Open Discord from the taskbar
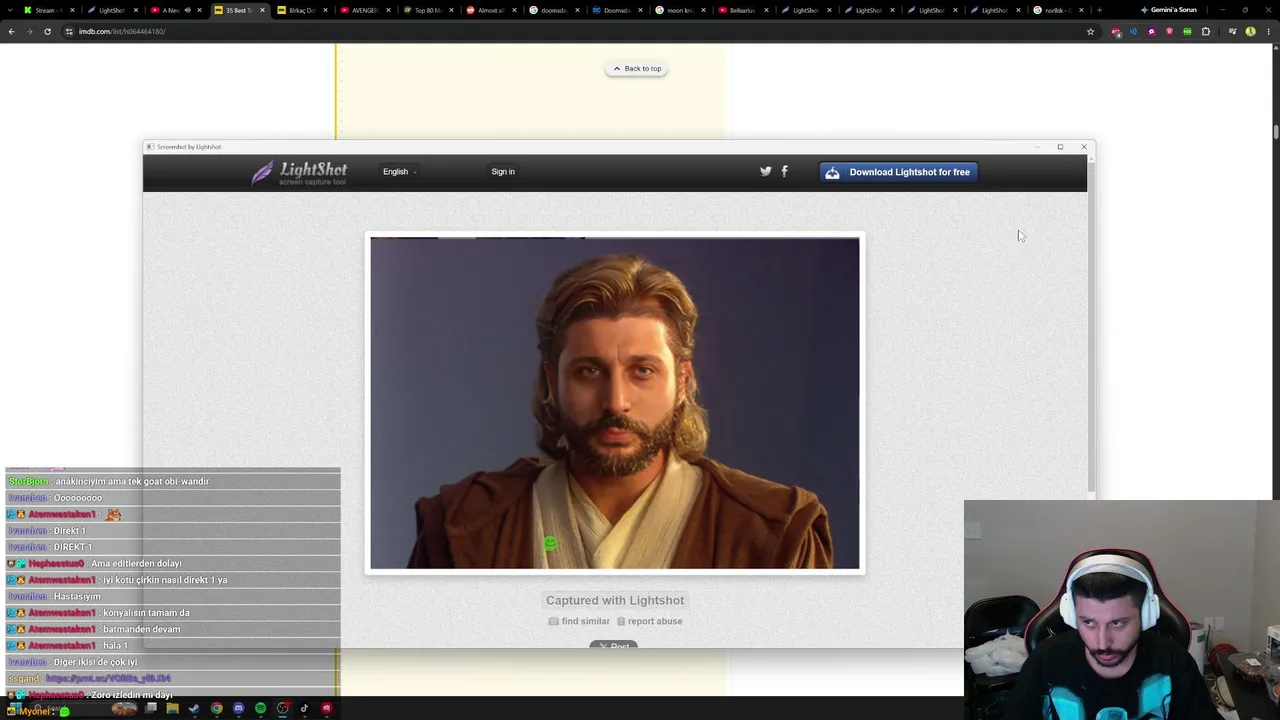The height and width of the screenshot is (720, 1280). click(238, 709)
